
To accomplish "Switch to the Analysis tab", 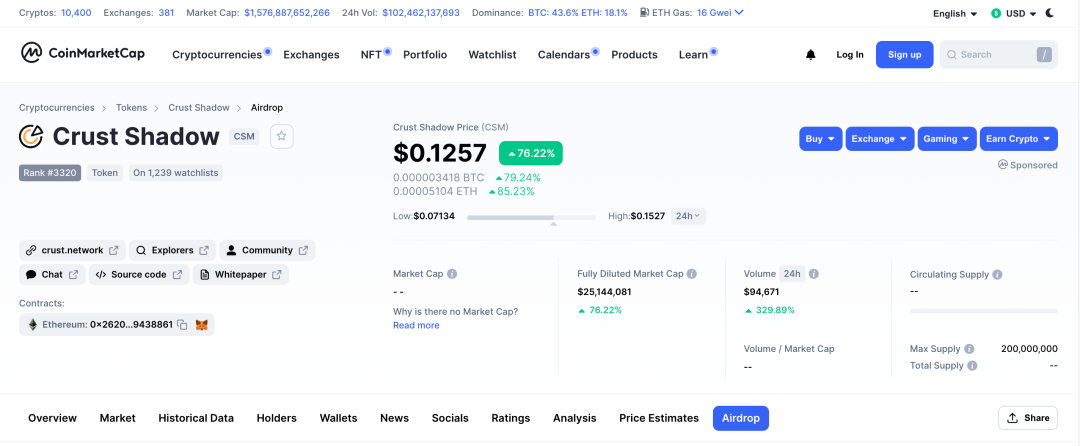I will pos(574,418).
